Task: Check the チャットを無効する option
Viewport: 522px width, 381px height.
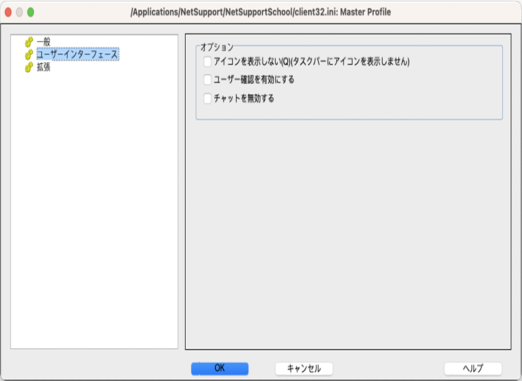Action: click(x=207, y=98)
